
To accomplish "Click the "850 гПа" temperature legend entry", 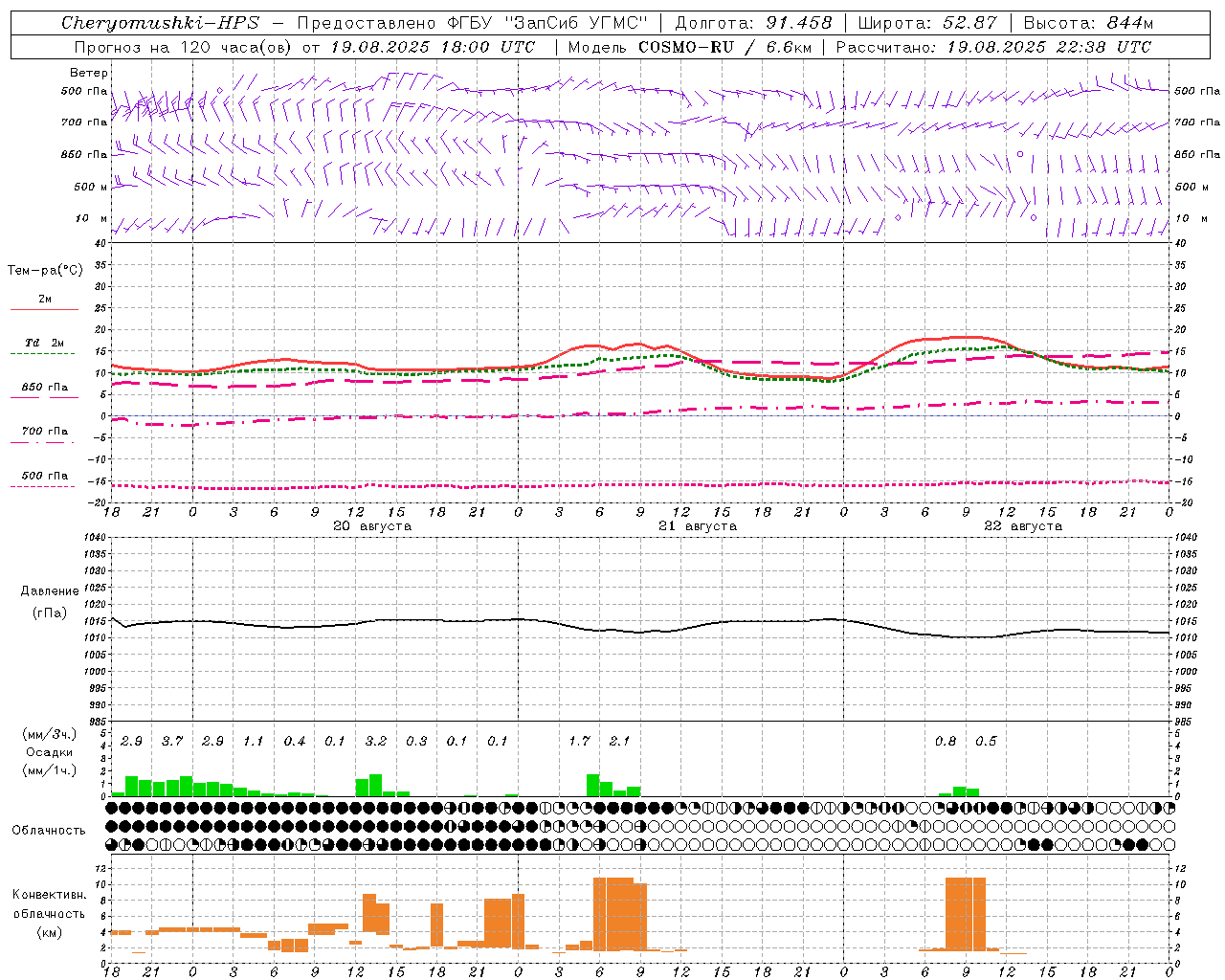I will [45, 388].
